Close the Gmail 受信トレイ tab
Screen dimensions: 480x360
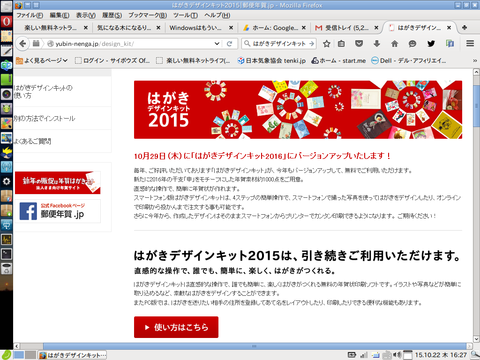point(376,28)
